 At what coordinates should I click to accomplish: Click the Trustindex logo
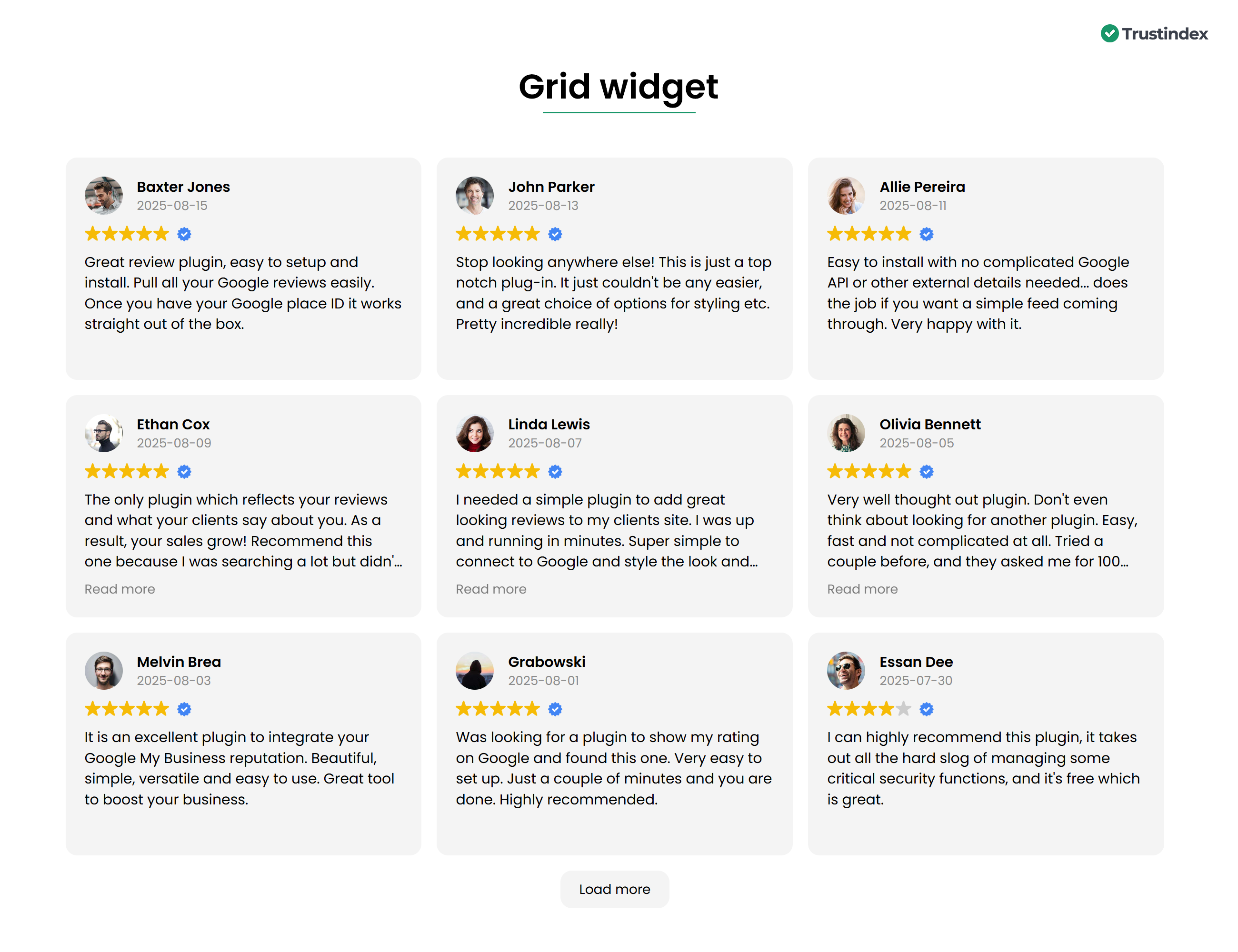pos(1154,34)
